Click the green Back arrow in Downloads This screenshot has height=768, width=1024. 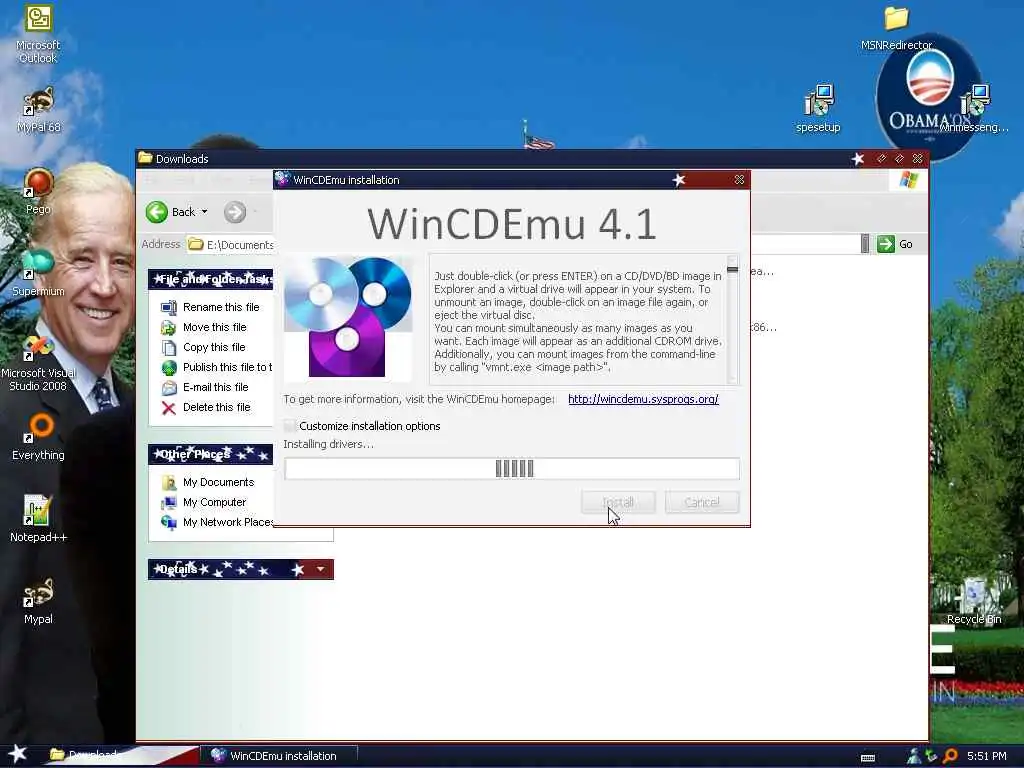[x=157, y=212]
